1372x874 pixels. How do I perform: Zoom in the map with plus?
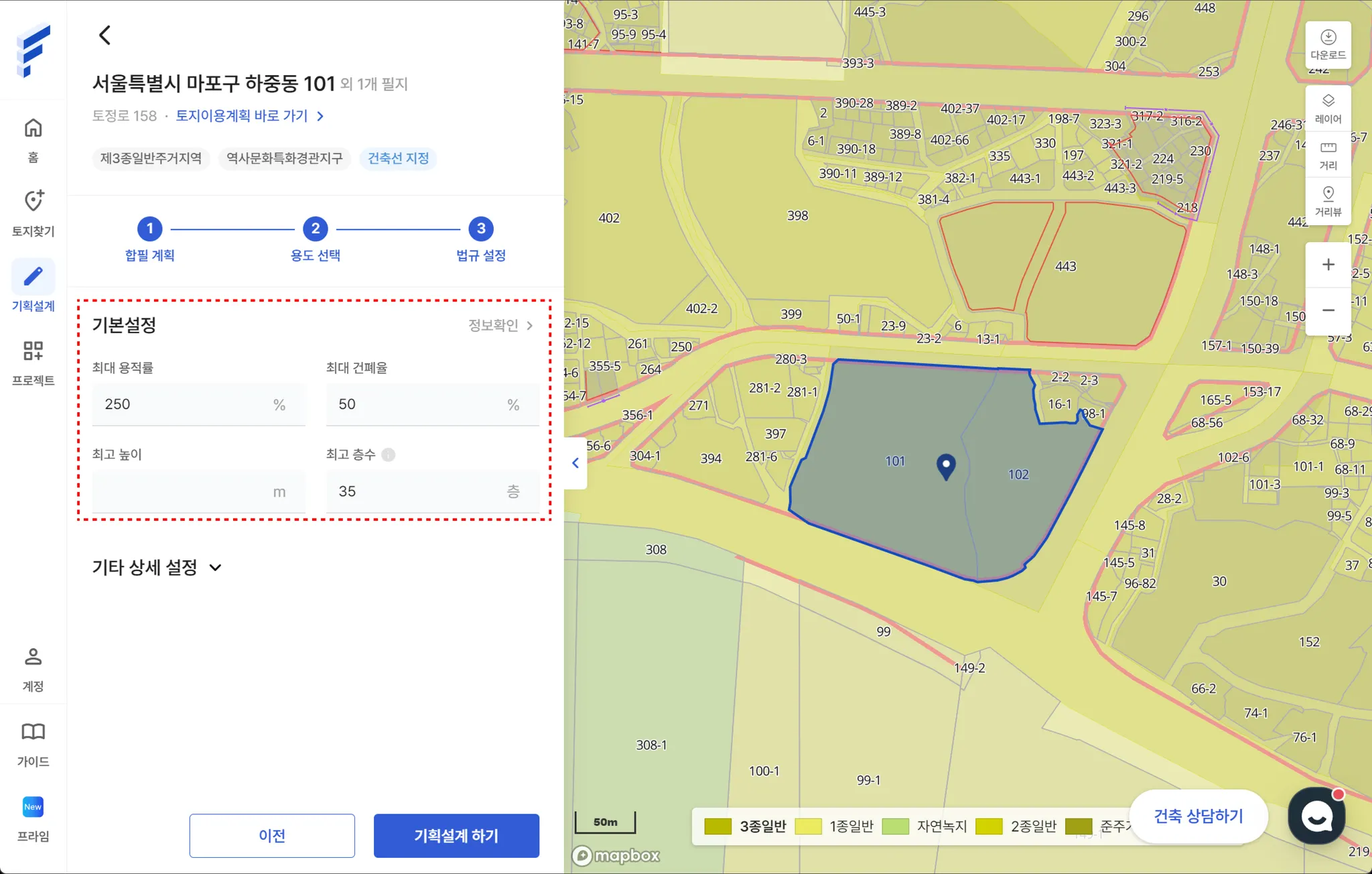[1328, 265]
